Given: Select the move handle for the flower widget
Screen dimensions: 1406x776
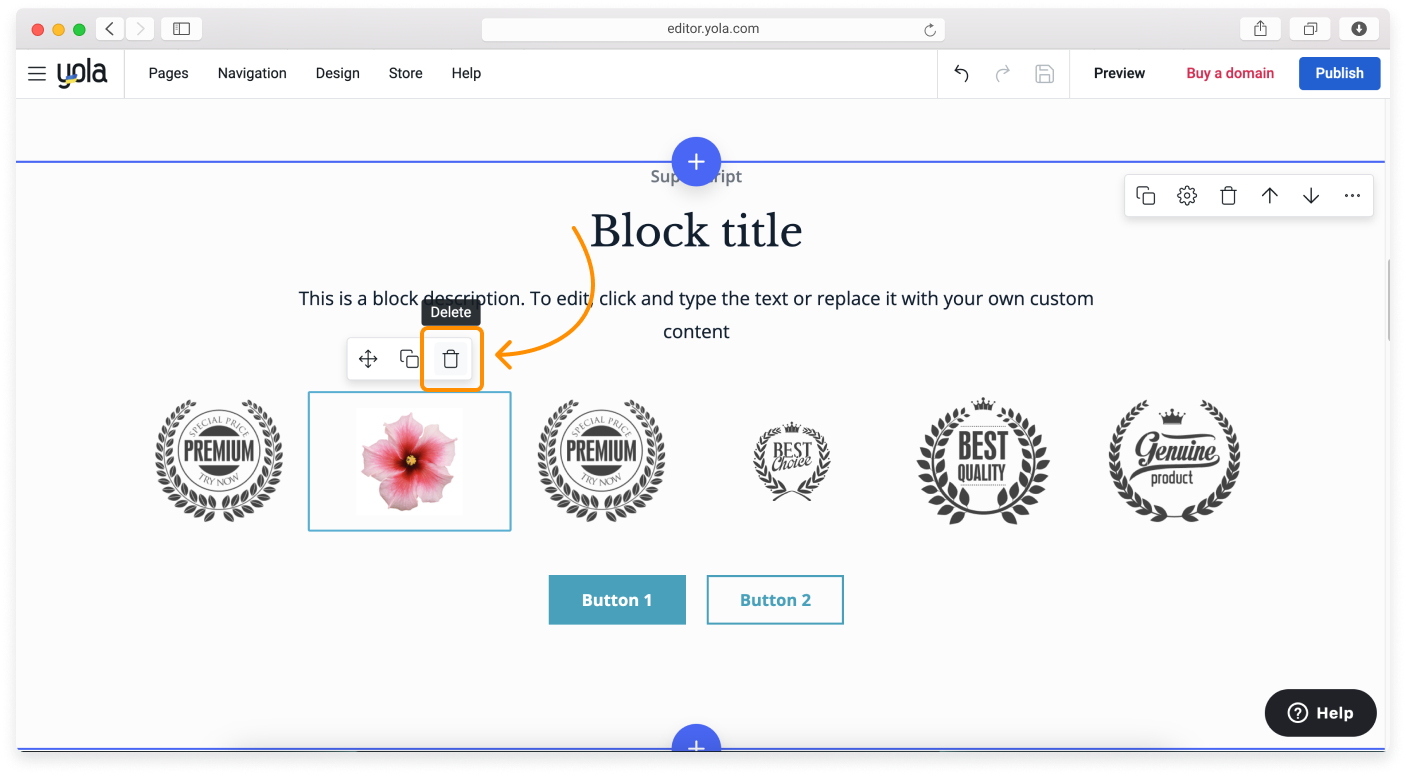Looking at the screenshot, I should 367,358.
